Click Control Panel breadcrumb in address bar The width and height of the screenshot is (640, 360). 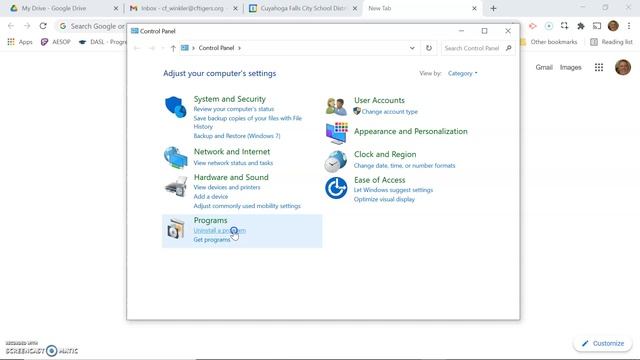click(216, 48)
